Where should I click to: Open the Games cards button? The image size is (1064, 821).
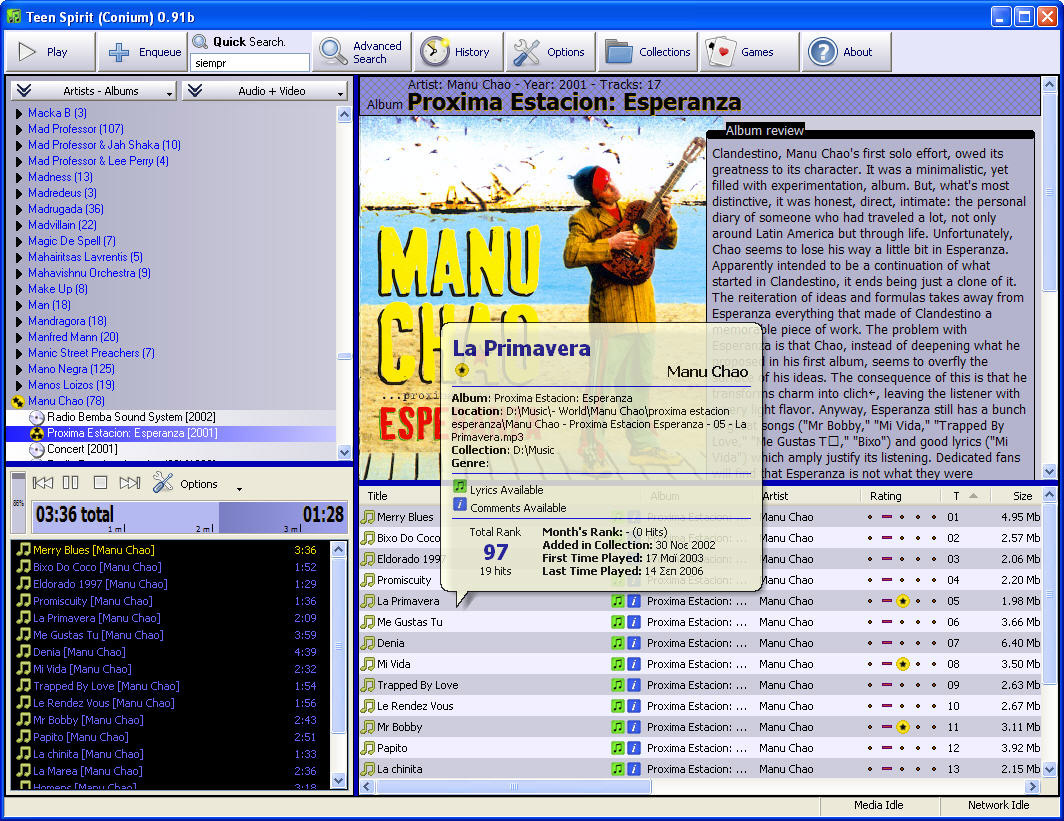[749, 52]
